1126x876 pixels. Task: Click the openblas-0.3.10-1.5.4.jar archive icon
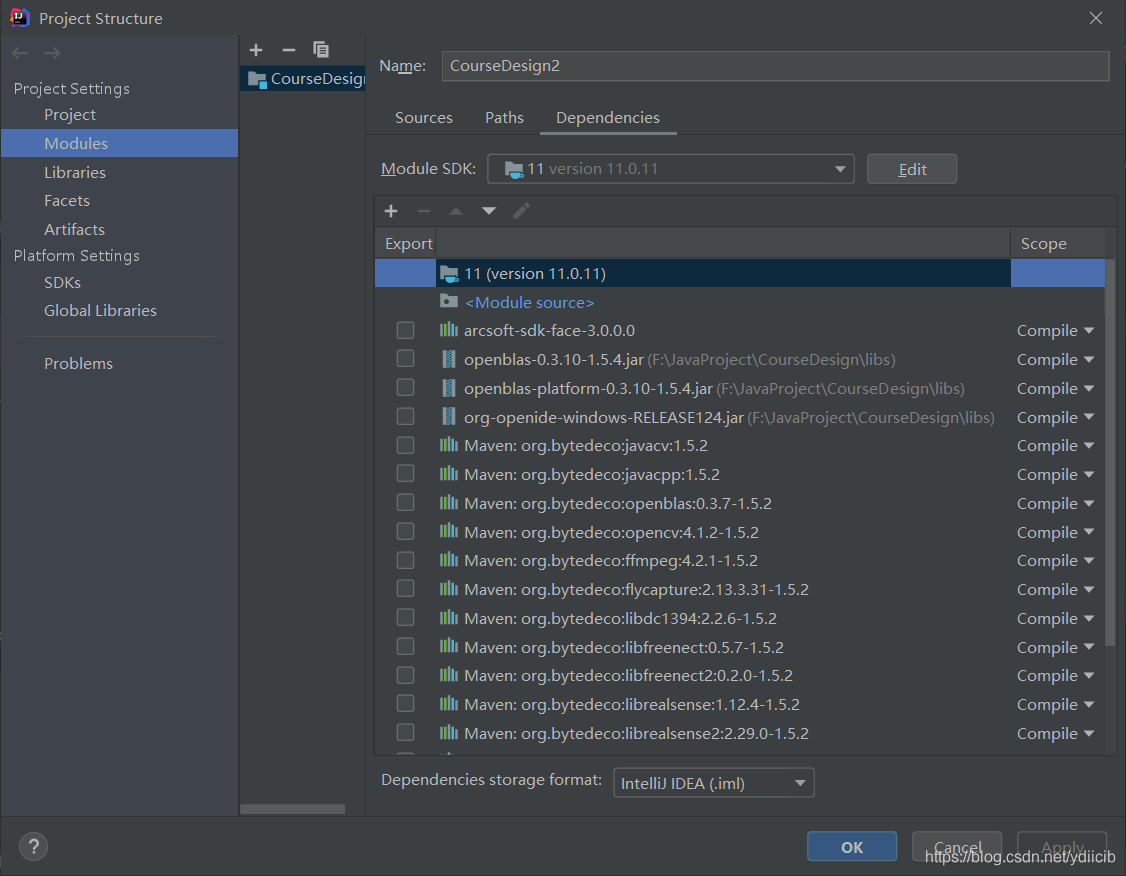pyautogui.click(x=449, y=359)
